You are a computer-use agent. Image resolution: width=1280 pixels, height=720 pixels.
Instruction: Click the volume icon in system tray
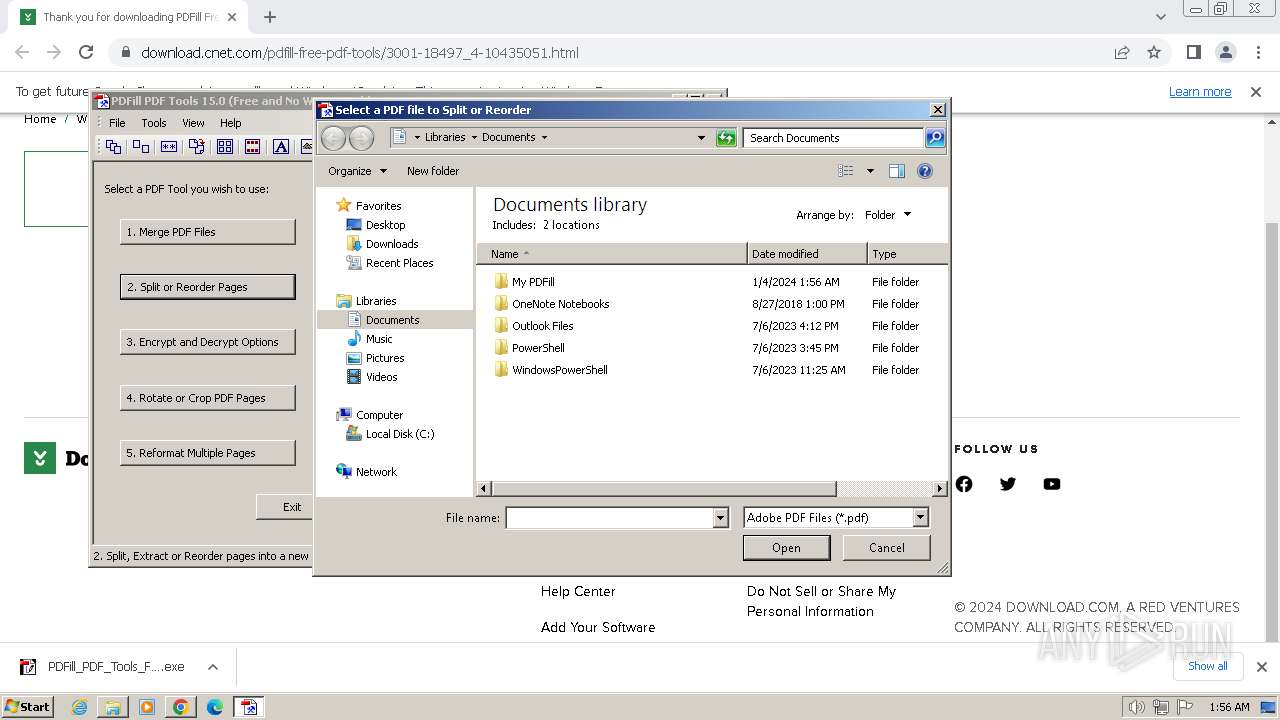pyautogui.click(x=1137, y=707)
